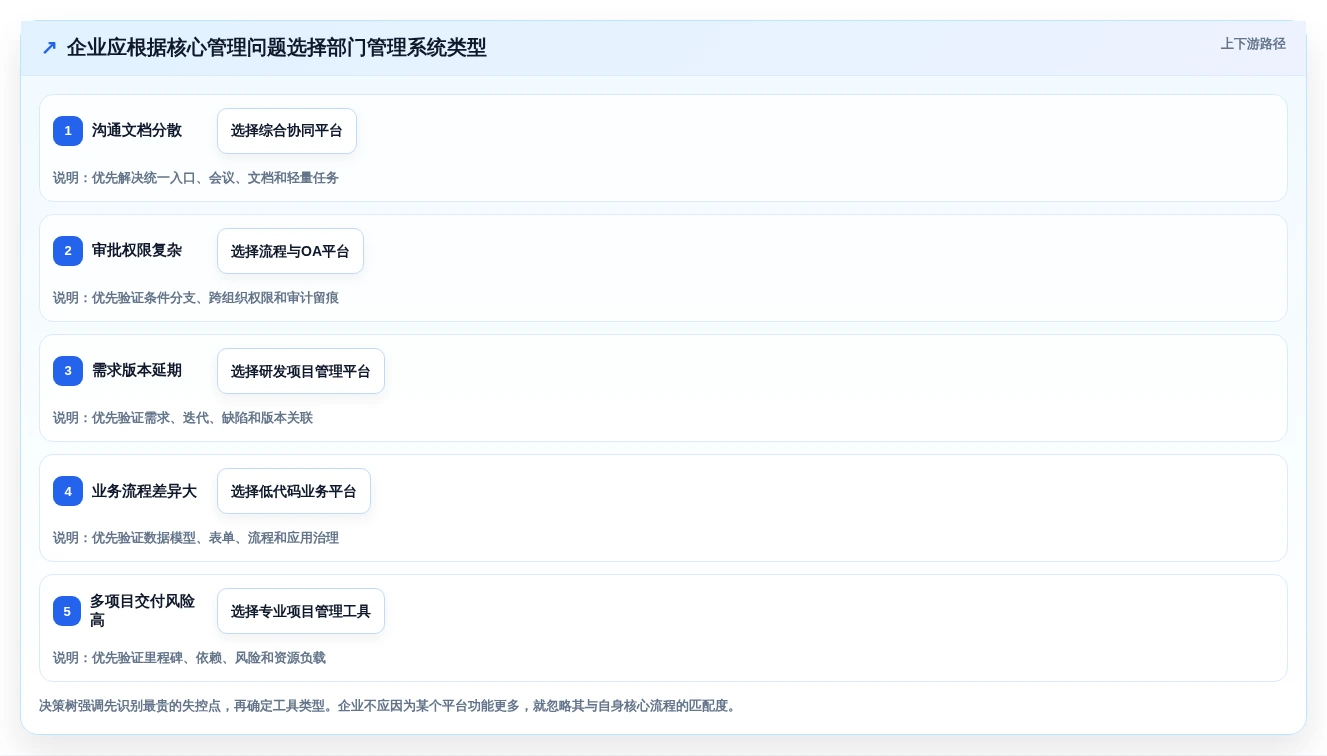Click the note about 条件分支、跨组织权限

(196, 298)
